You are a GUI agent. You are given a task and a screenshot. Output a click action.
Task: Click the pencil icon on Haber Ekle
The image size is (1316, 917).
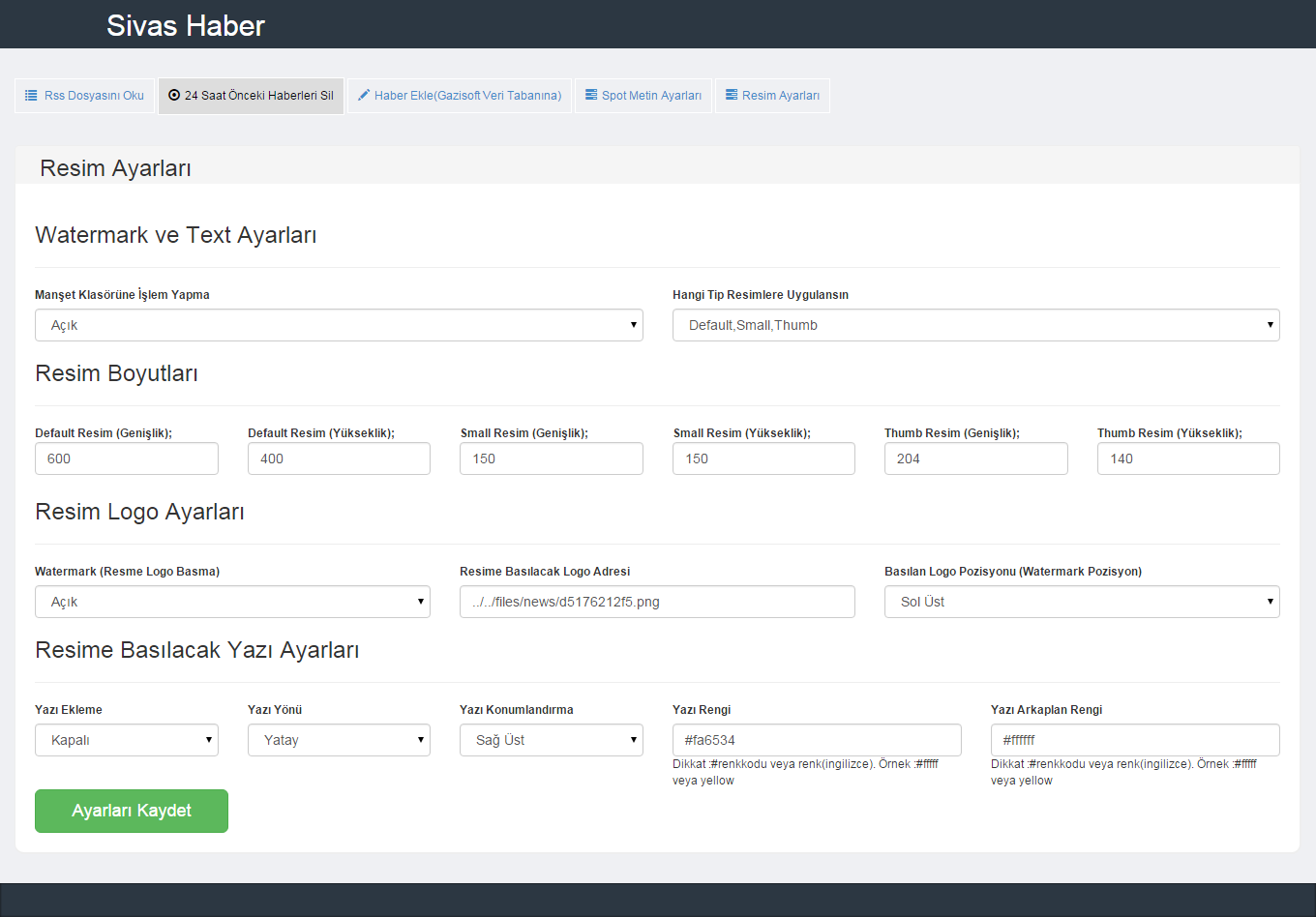point(364,96)
